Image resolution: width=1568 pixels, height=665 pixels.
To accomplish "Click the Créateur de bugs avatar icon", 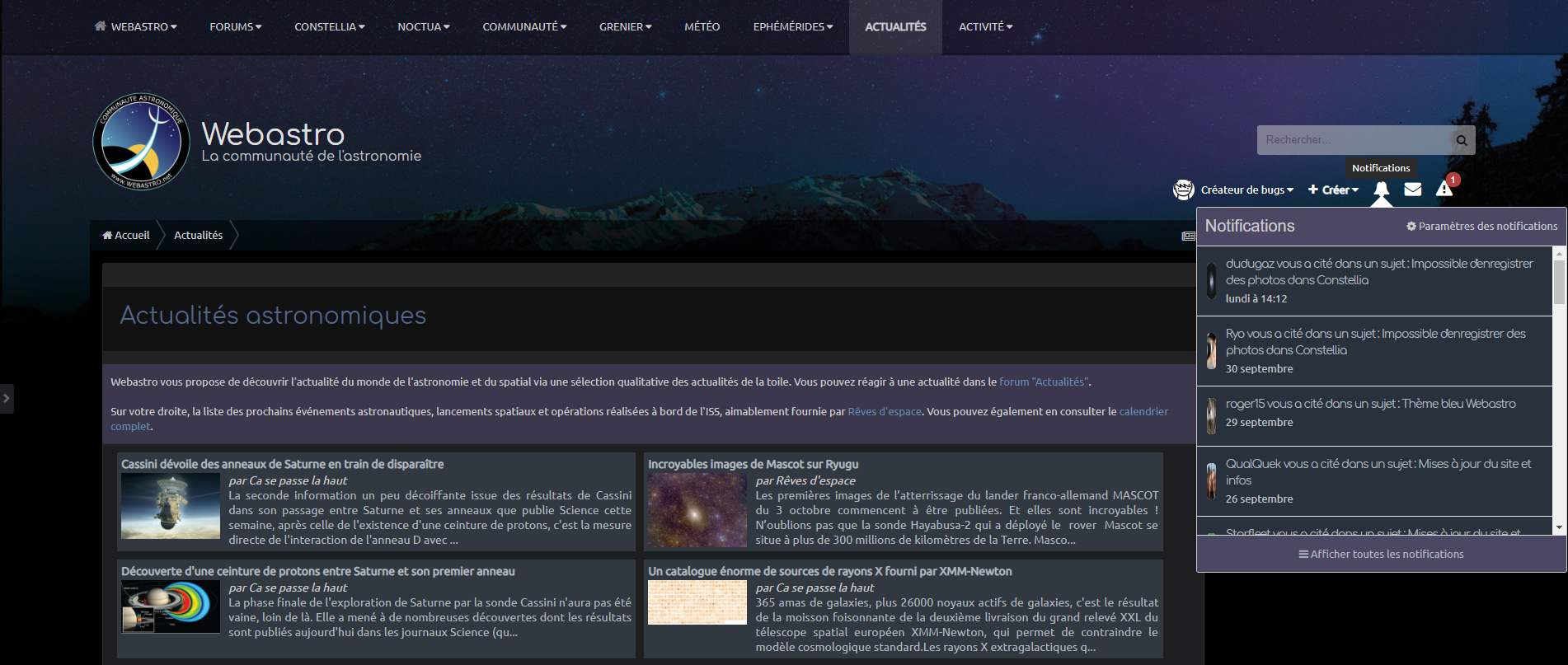I will point(1184,190).
